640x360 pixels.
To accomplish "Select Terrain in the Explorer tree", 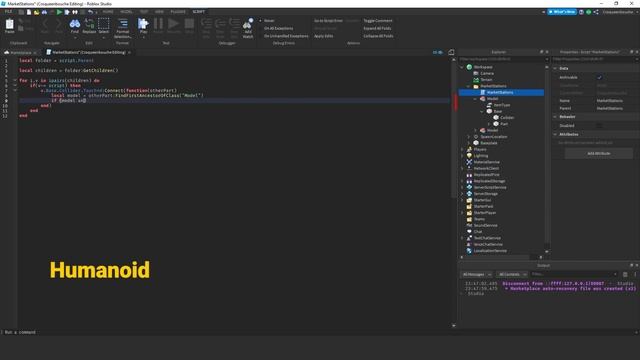I will click(486, 80).
